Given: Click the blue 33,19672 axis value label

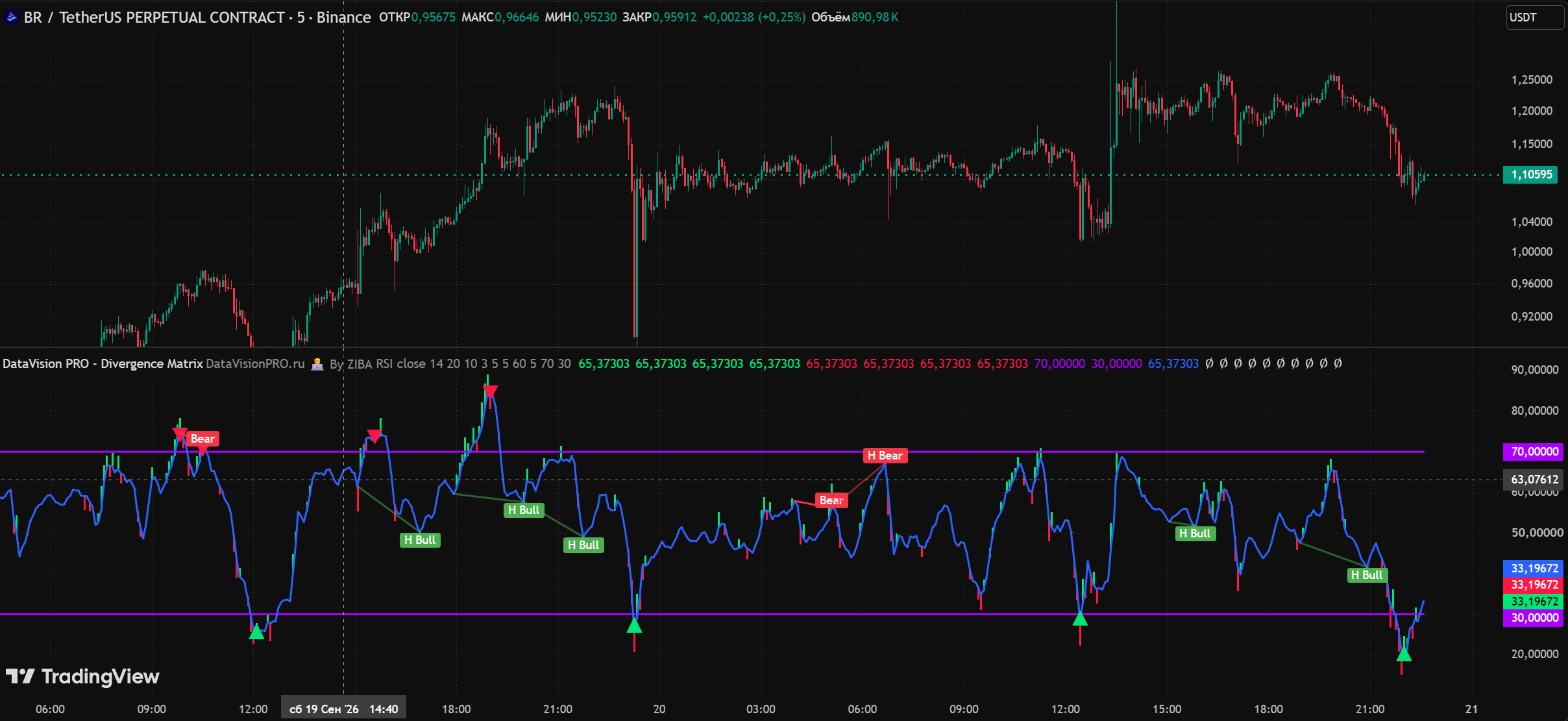Looking at the screenshot, I should tap(1534, 568).
